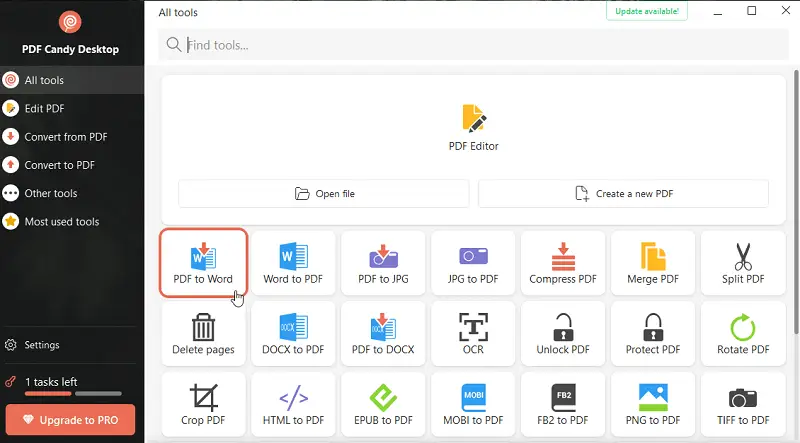Launch the PDF to DOCX converter
The height and width of the screenshot is (443, 800).
tap(383, 333)
